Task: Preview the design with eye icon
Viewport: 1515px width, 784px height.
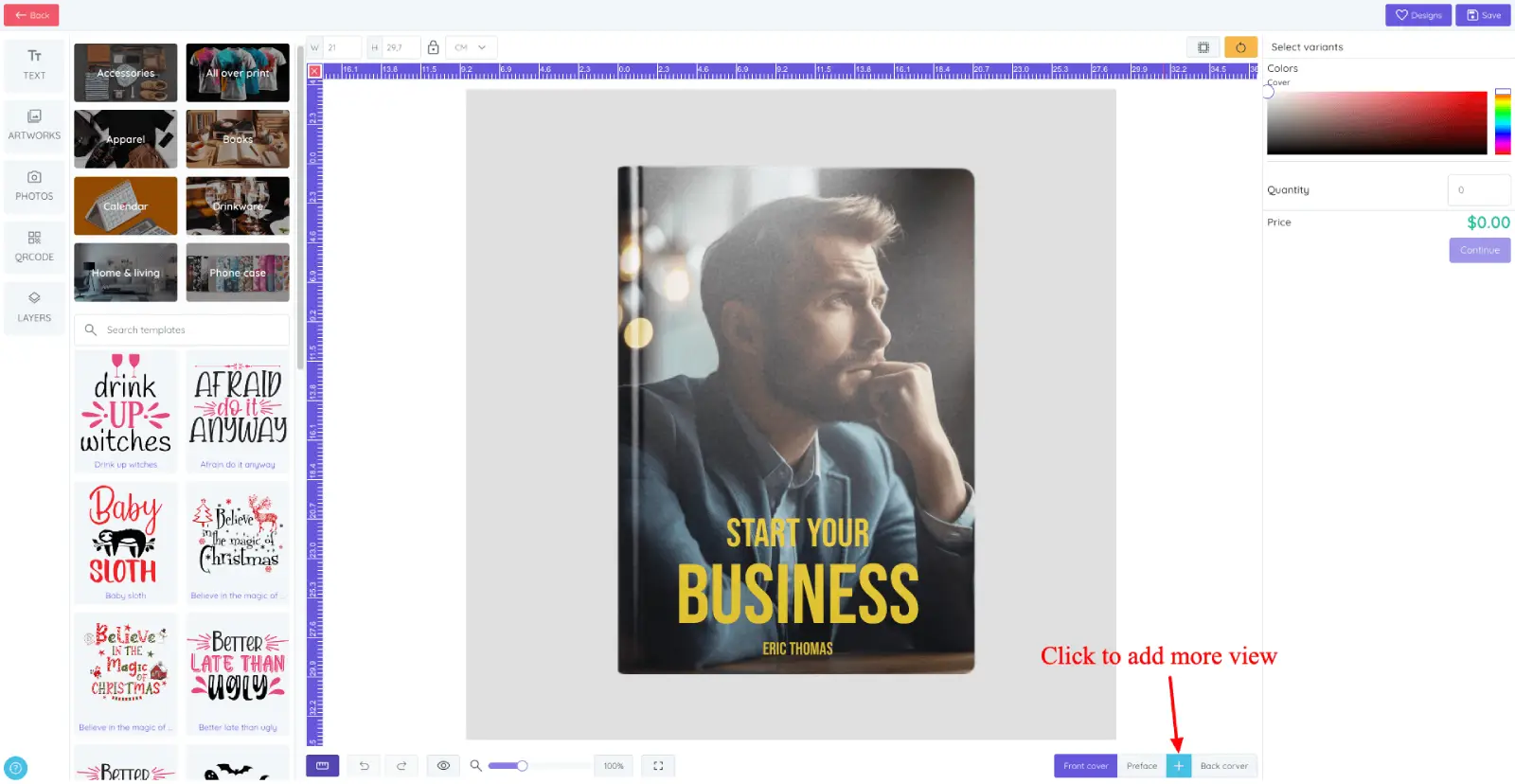Action: pyautogui.click(x=443, y=766)
